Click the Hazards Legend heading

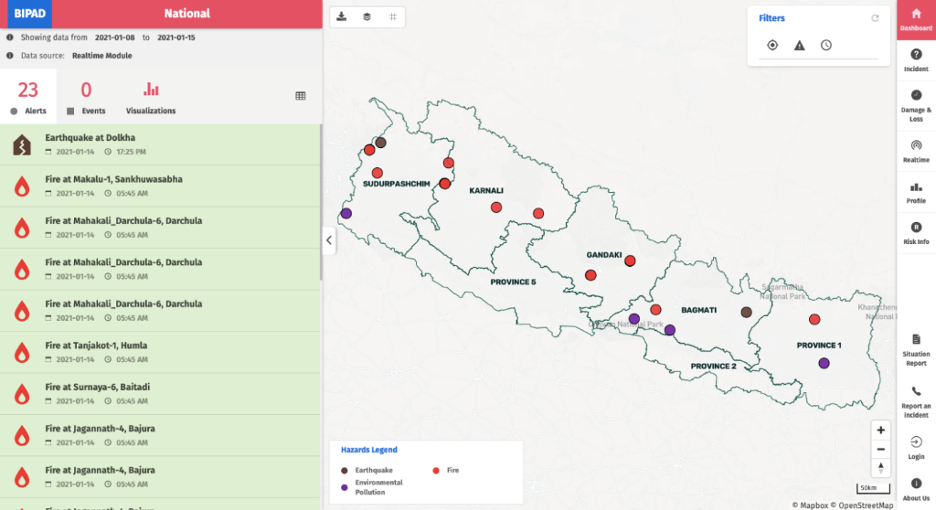[x=369, y=450]
